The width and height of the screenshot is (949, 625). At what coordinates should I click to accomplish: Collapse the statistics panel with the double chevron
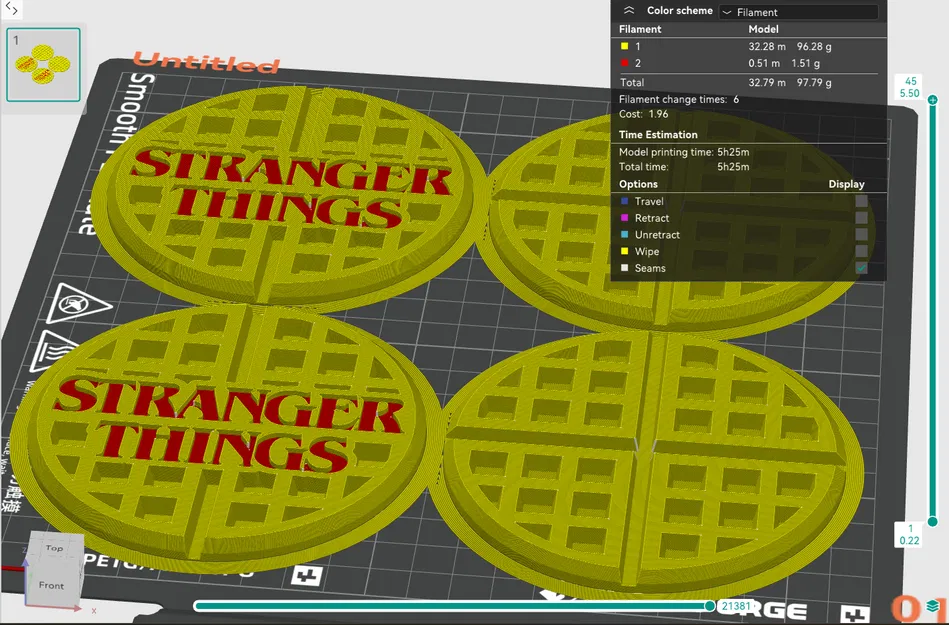pos(631,9)
